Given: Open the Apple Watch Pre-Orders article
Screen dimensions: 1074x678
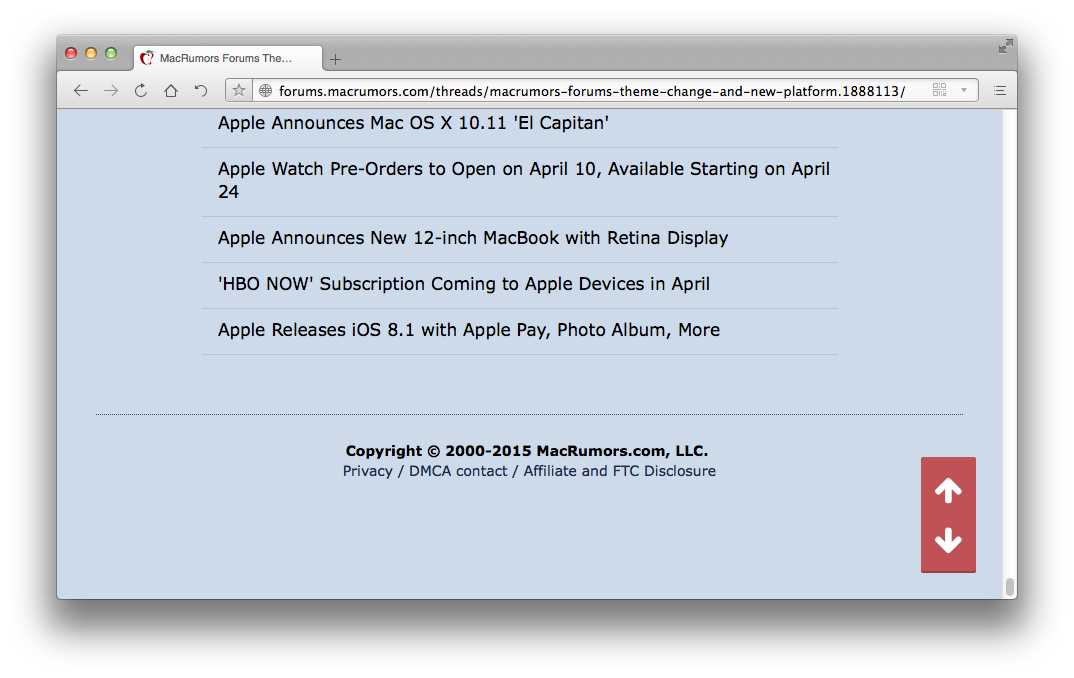Looking at the screenshot, I should pos(524,180).
